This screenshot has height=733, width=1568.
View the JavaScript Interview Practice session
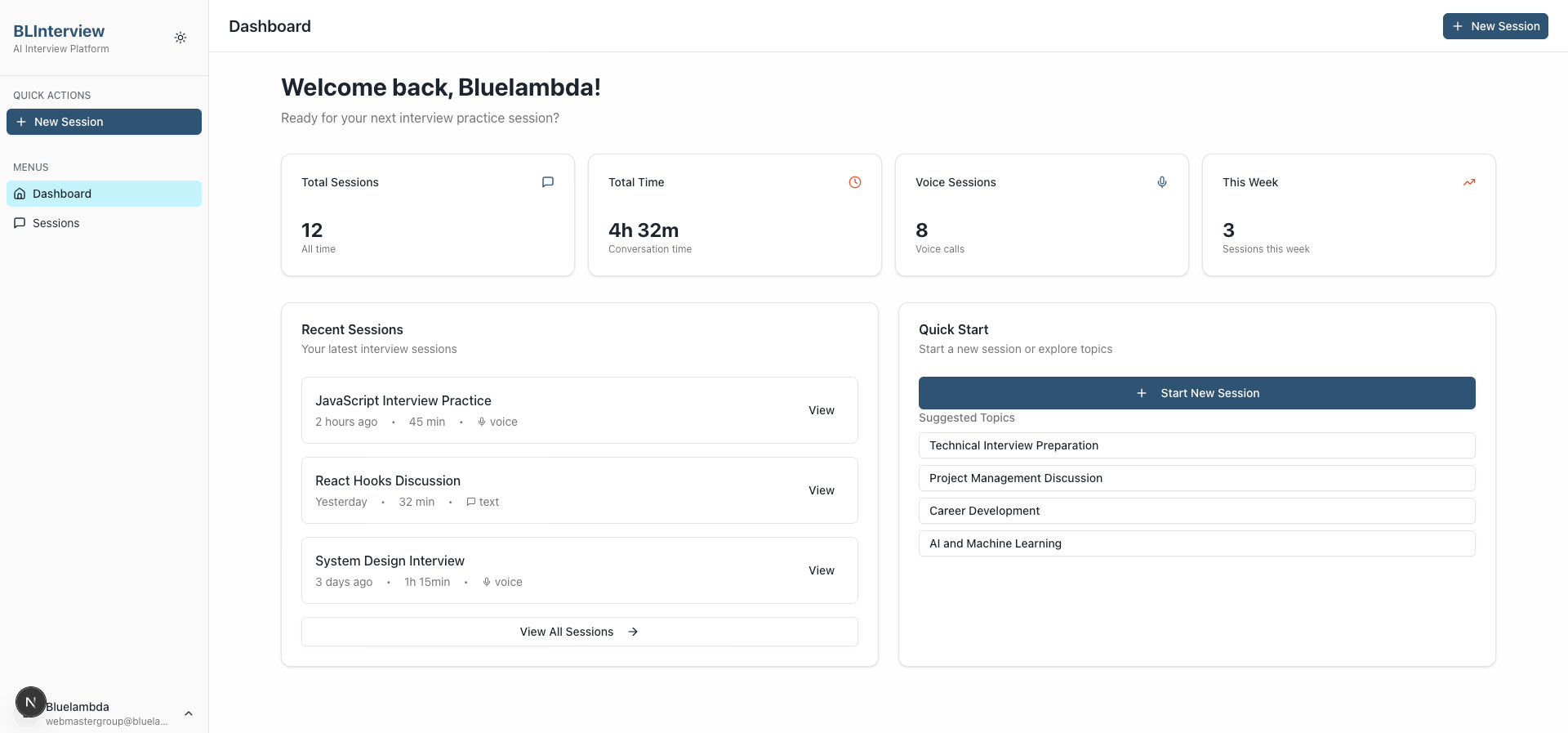pyautogui.click(x=821, y=410)
